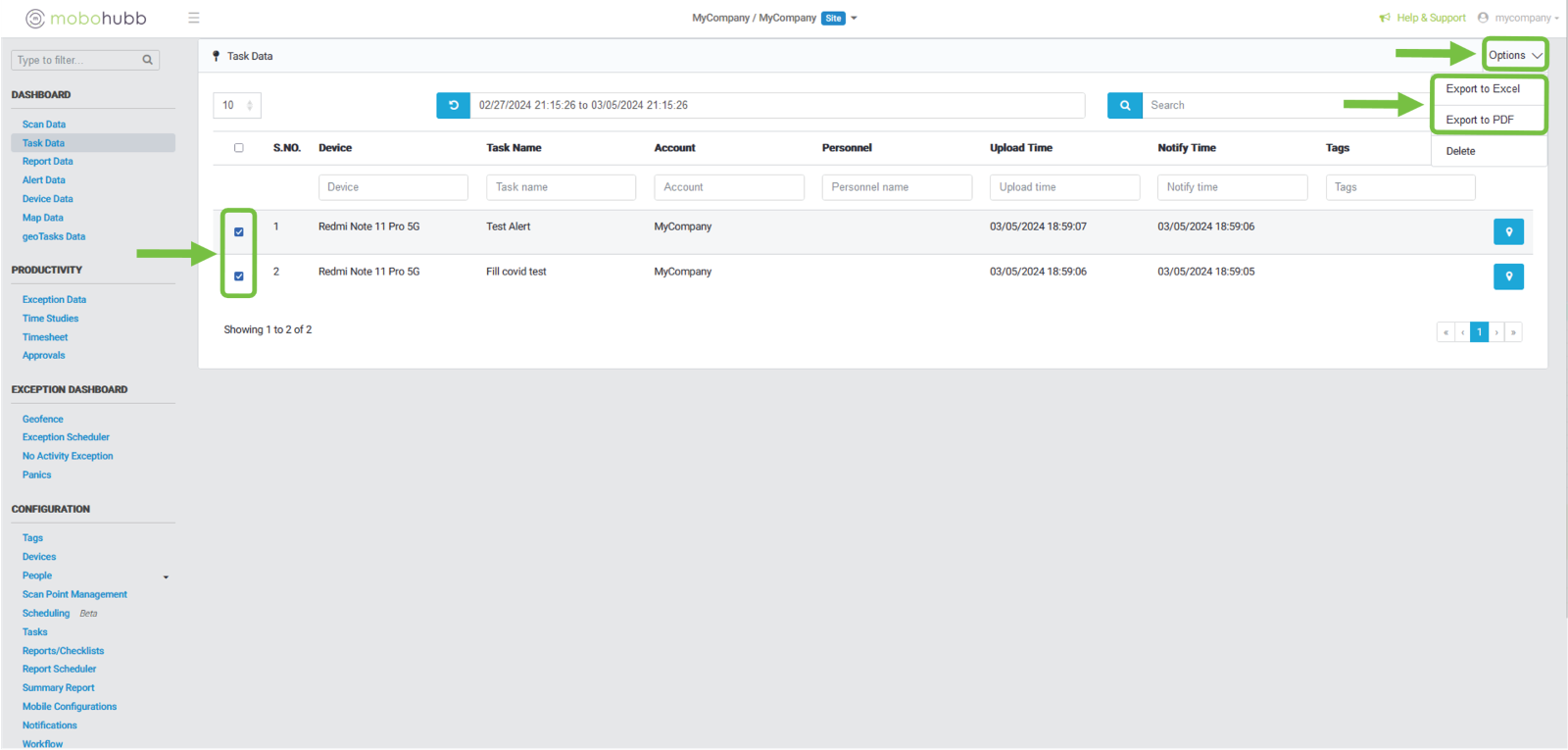Viewport: 1568px width, 750px height.
Task: Open map location for Fill covid test row
Action: point(1508,276)
